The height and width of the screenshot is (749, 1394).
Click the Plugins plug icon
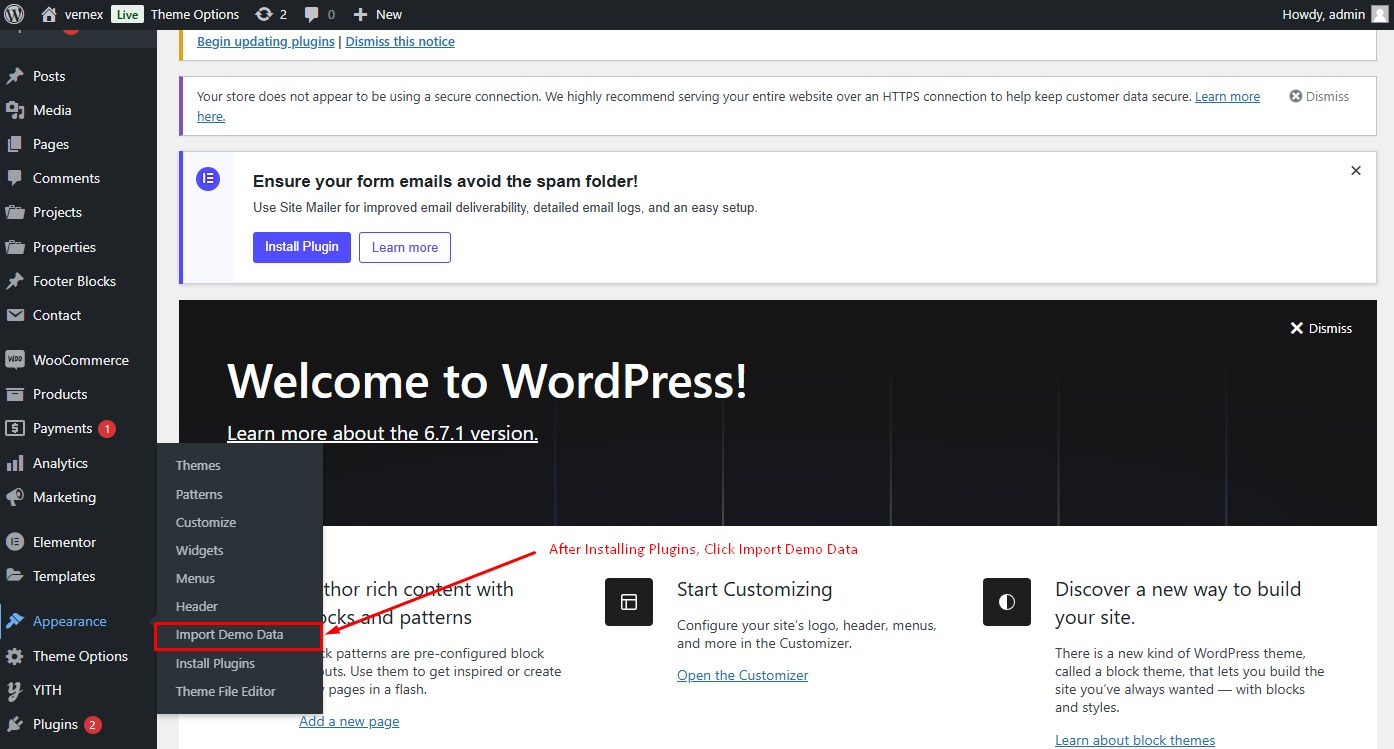15,724
